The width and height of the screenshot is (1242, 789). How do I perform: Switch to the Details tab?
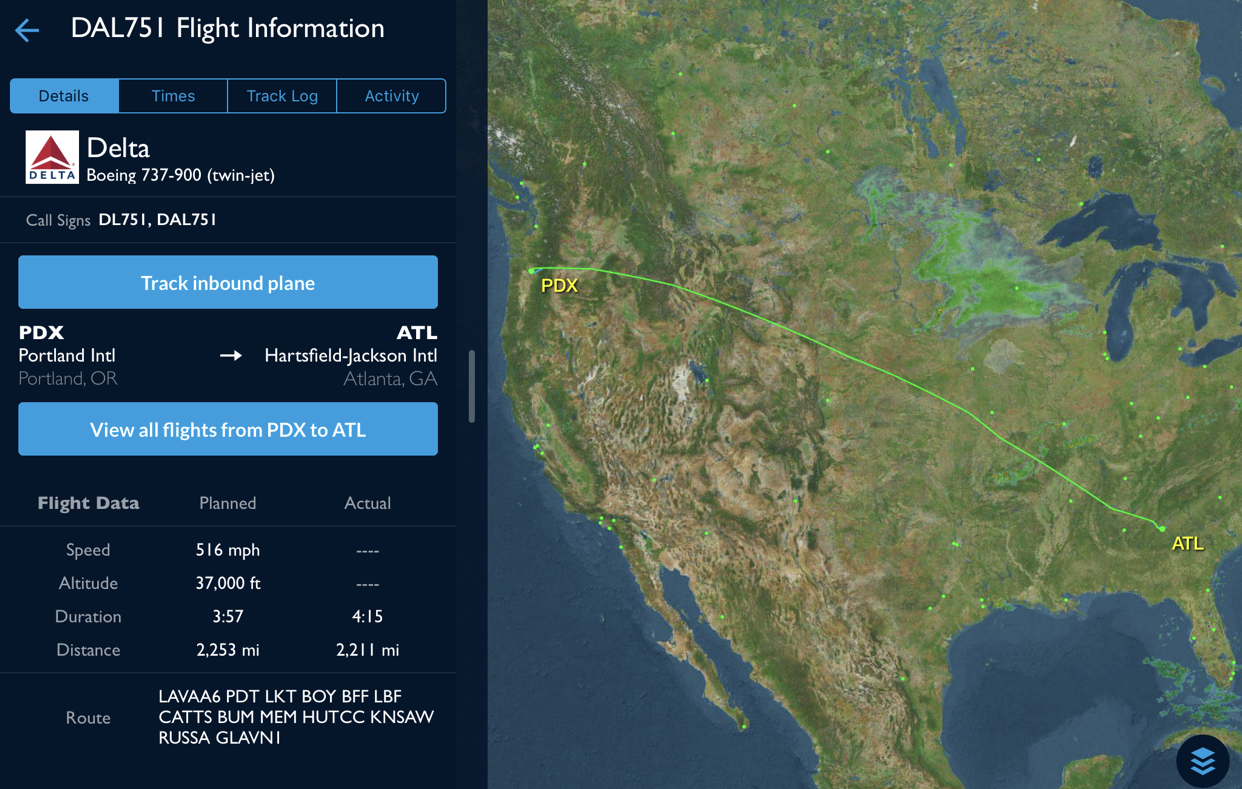(x=64, y=96)
